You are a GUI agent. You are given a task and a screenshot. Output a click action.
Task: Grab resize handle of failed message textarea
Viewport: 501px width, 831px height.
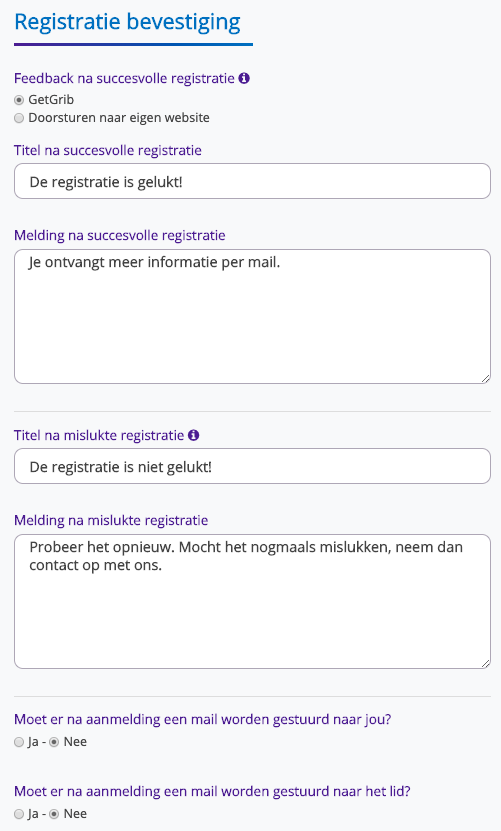[486, 664]
